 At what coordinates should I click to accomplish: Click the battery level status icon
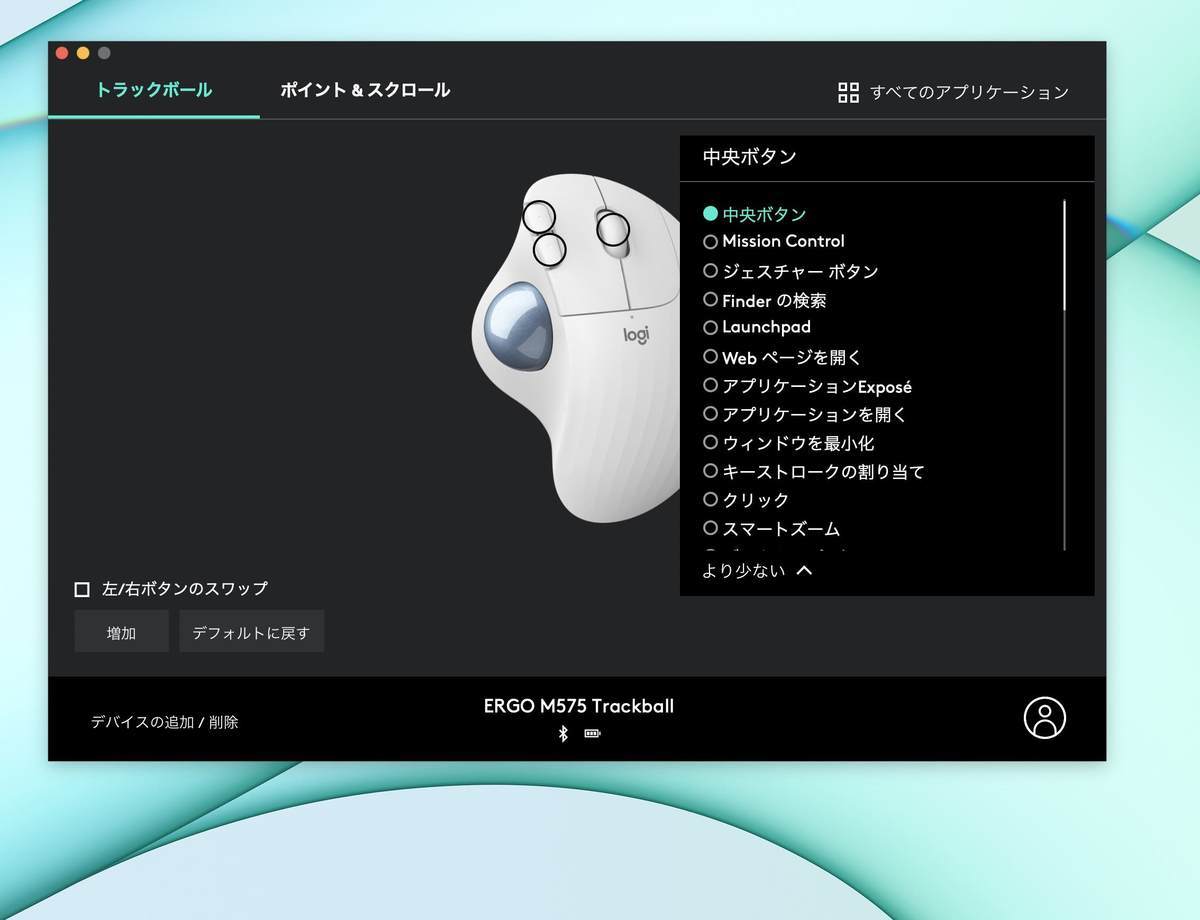point(593,734)
